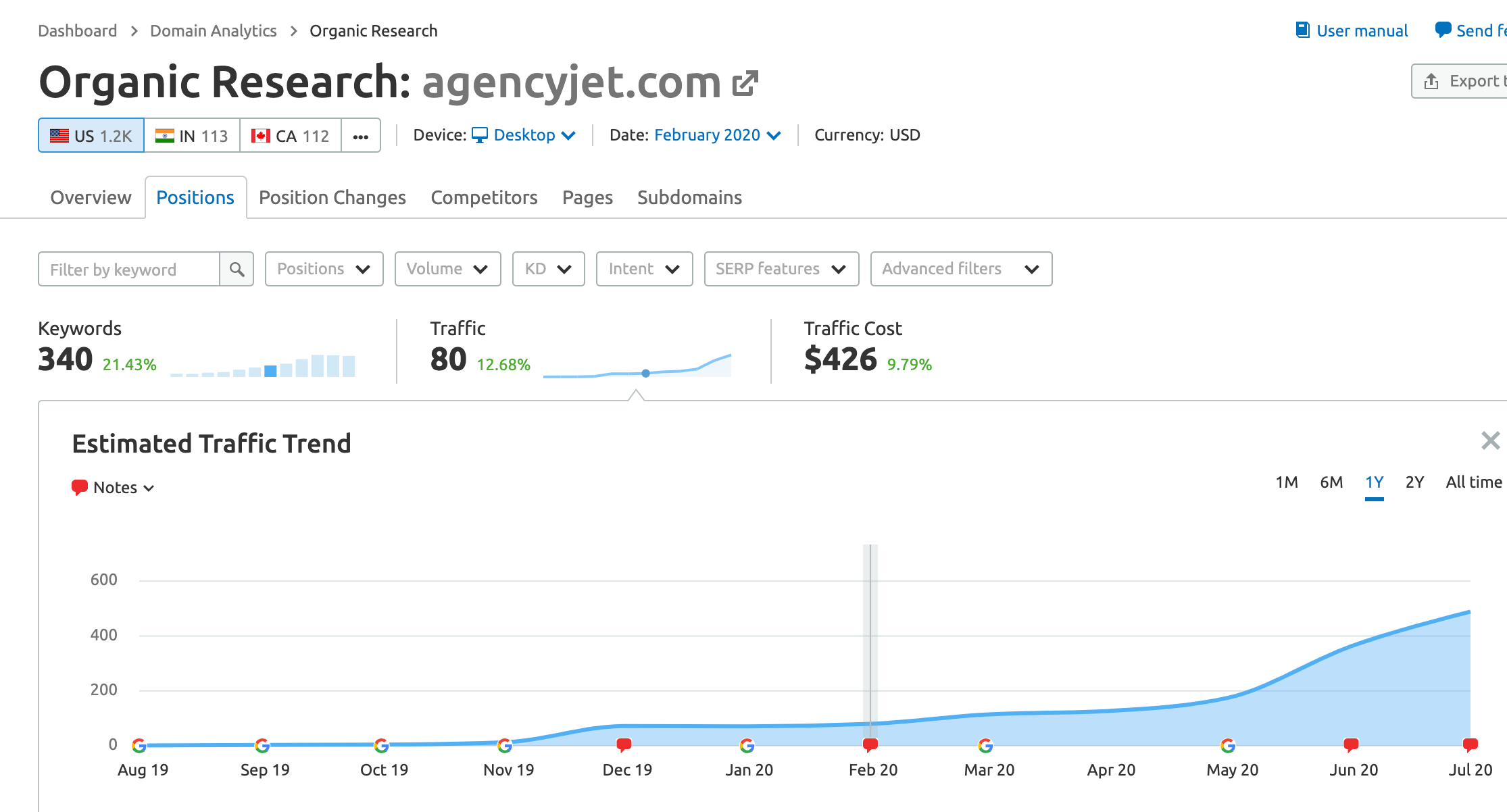Click the Organic Research breadcrumb
This screenshot has width=1507, height=812.
[x=373, y=31]
